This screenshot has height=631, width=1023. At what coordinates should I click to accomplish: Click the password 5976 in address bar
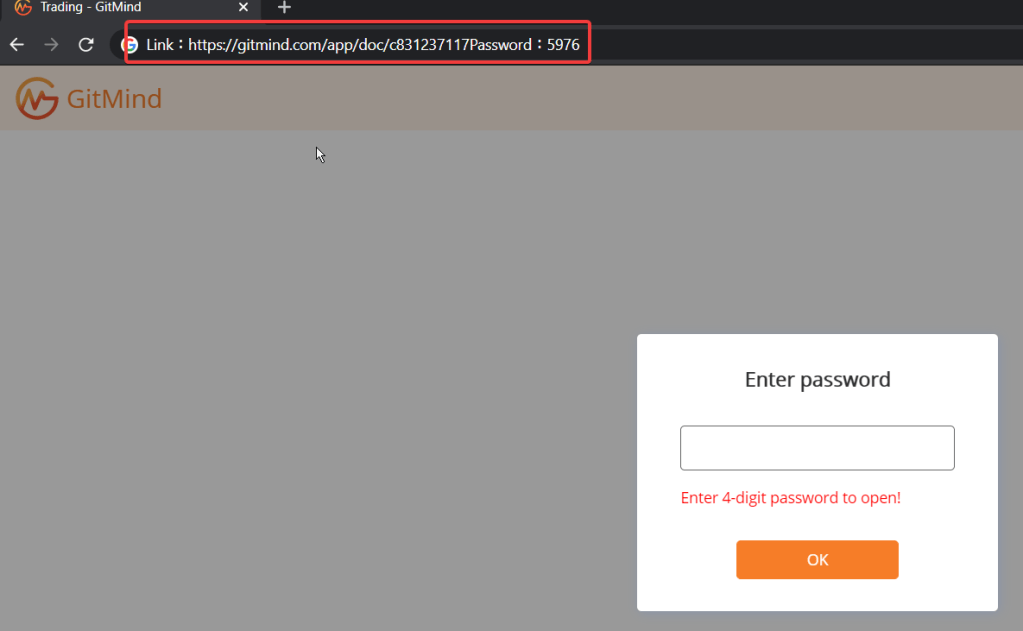tap(563, 44)
